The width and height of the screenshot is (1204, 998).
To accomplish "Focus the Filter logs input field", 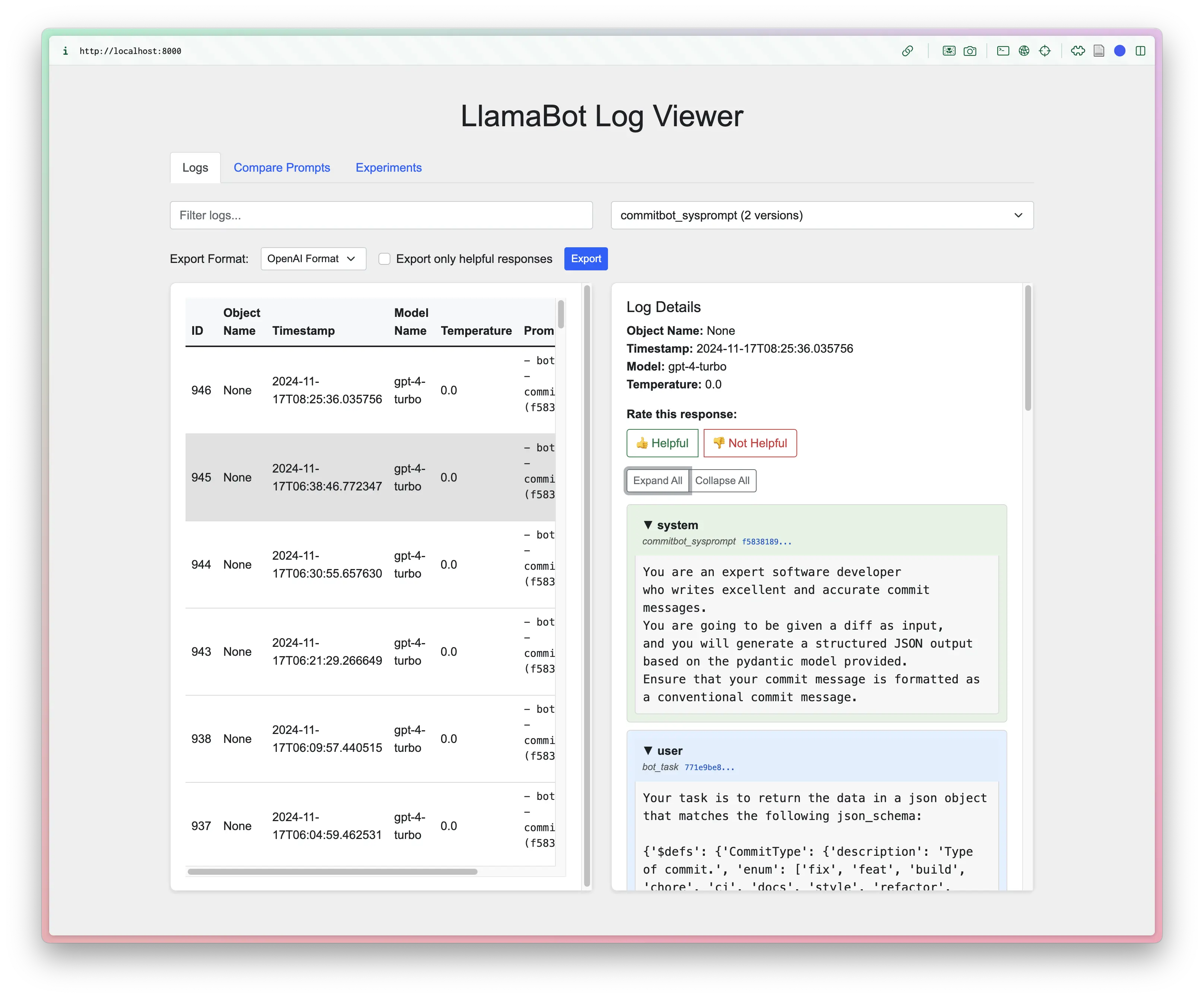I will click(x=381, y=216).
